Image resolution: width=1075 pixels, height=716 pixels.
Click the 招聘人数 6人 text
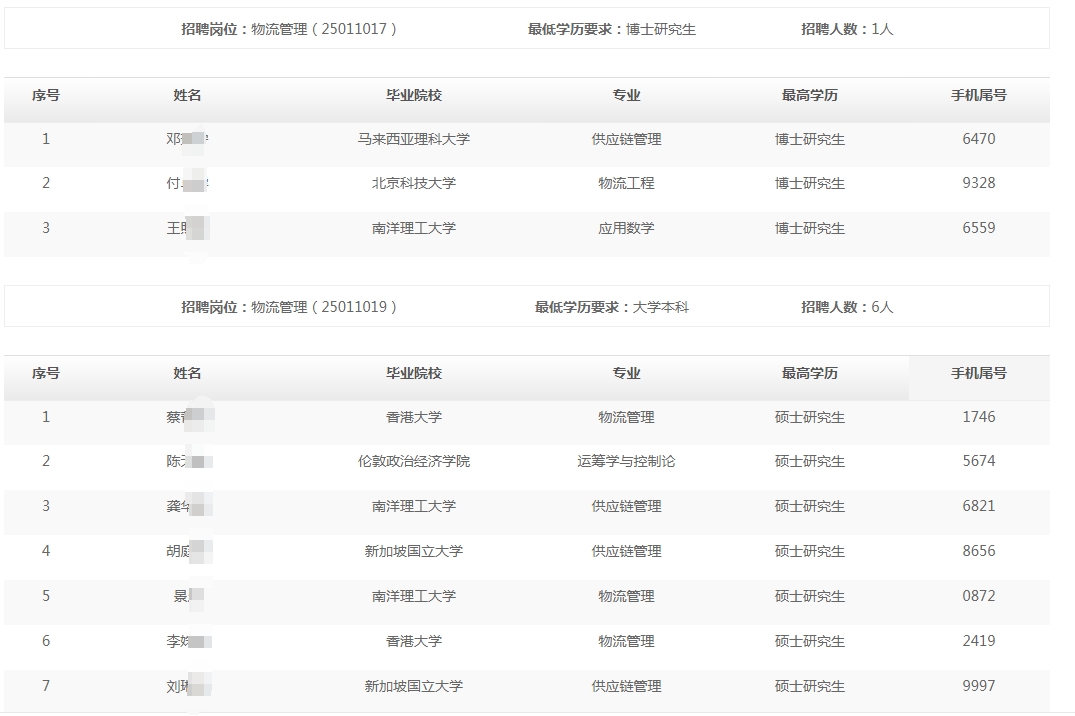point(847,307)
